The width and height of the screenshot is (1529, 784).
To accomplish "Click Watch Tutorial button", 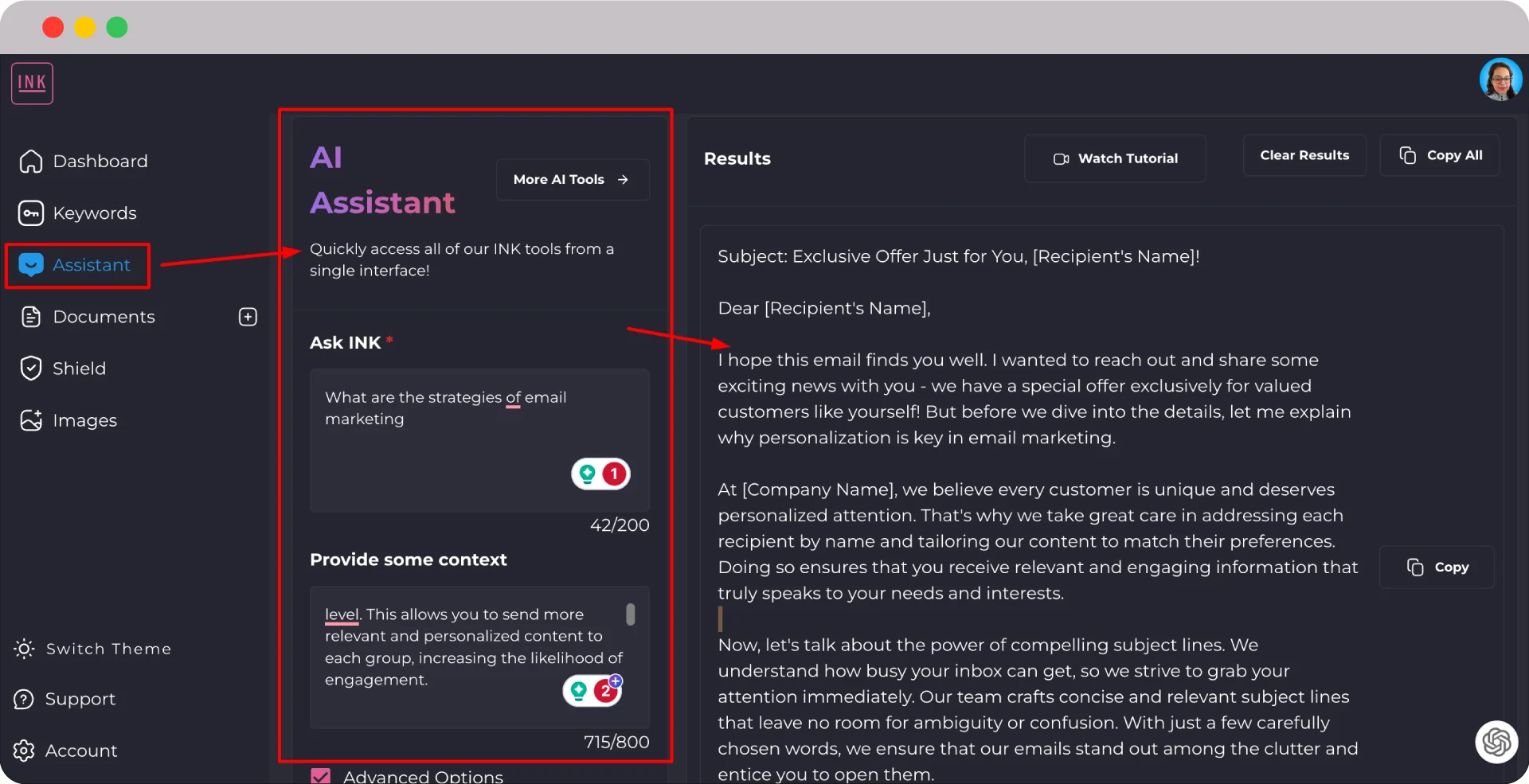I will pyautogui.click(x=1115, y=158).
